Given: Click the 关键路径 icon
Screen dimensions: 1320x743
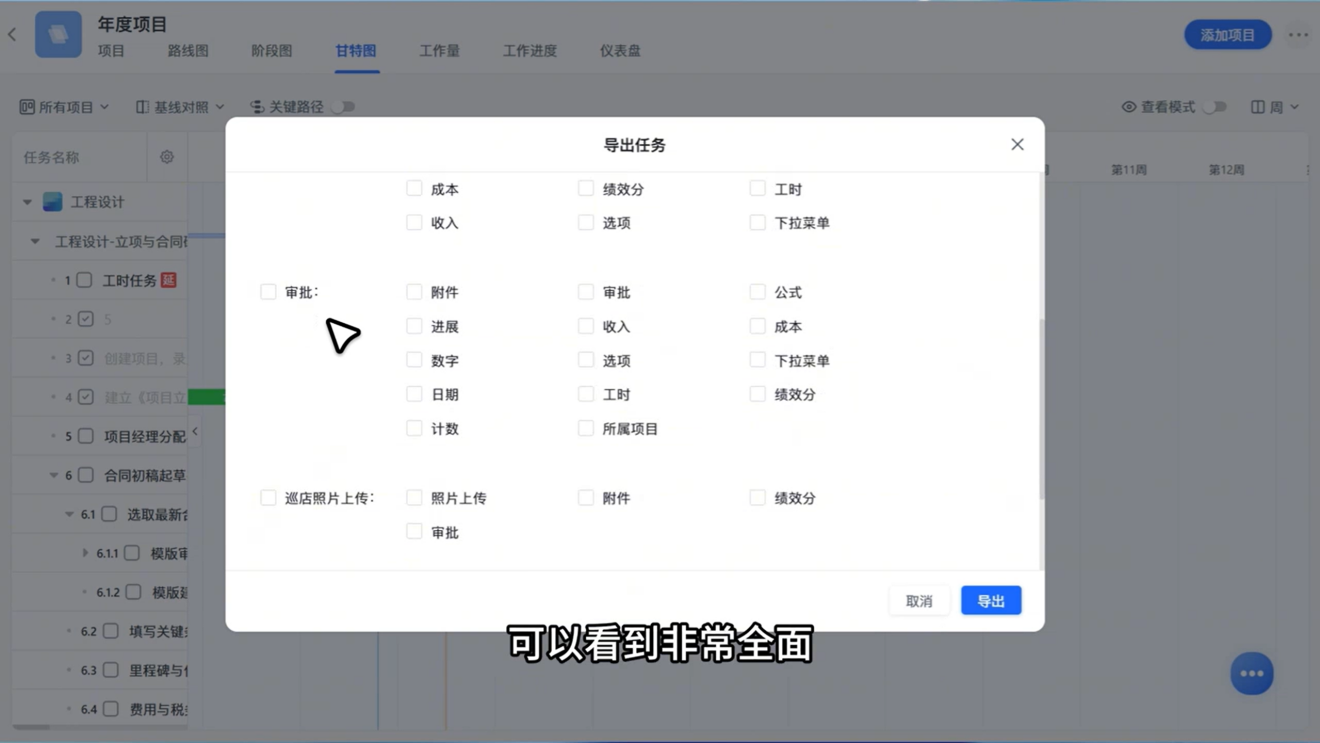Looking at the screenshot, I should pyautogui.click(x=257, y=107).
